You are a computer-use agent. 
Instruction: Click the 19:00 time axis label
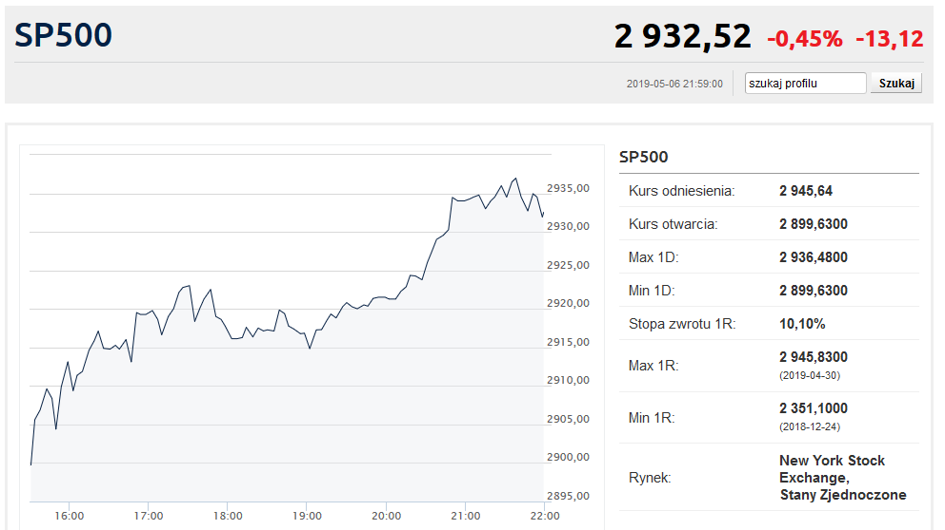click(x=307, y=516)
